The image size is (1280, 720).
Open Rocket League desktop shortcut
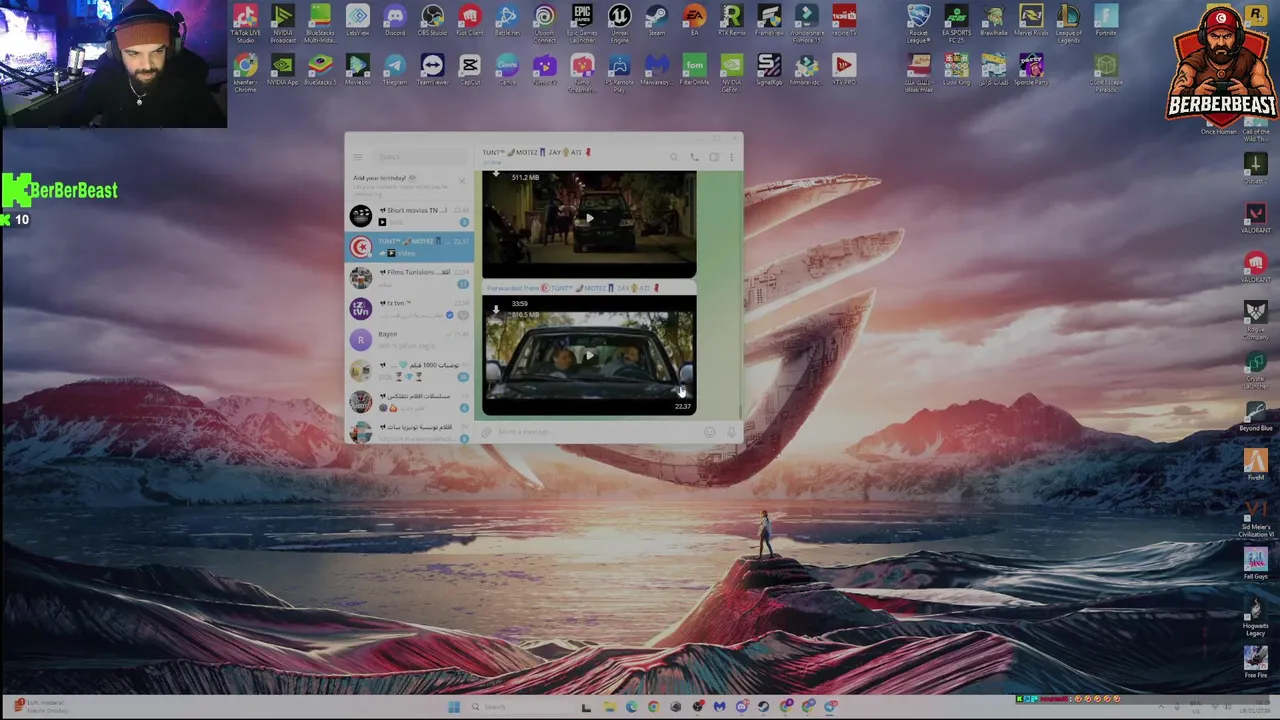(918, 23)
